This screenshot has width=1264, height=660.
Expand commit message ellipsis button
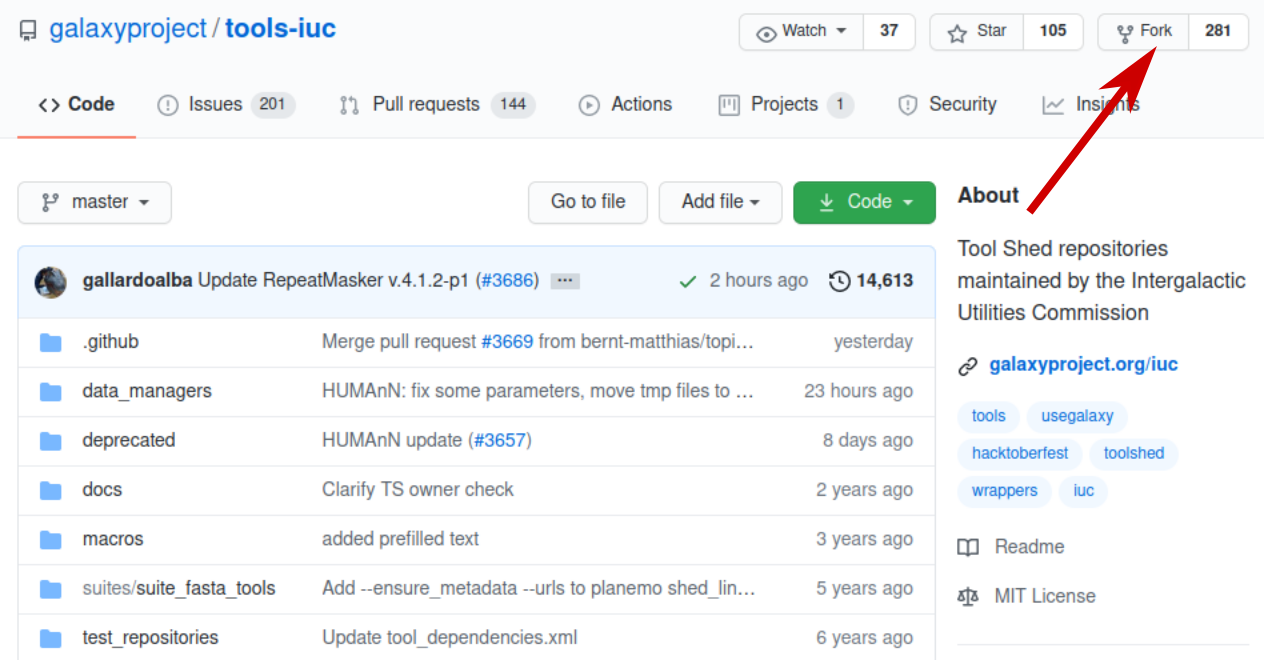pyautogui.click(x=565, y=281)
